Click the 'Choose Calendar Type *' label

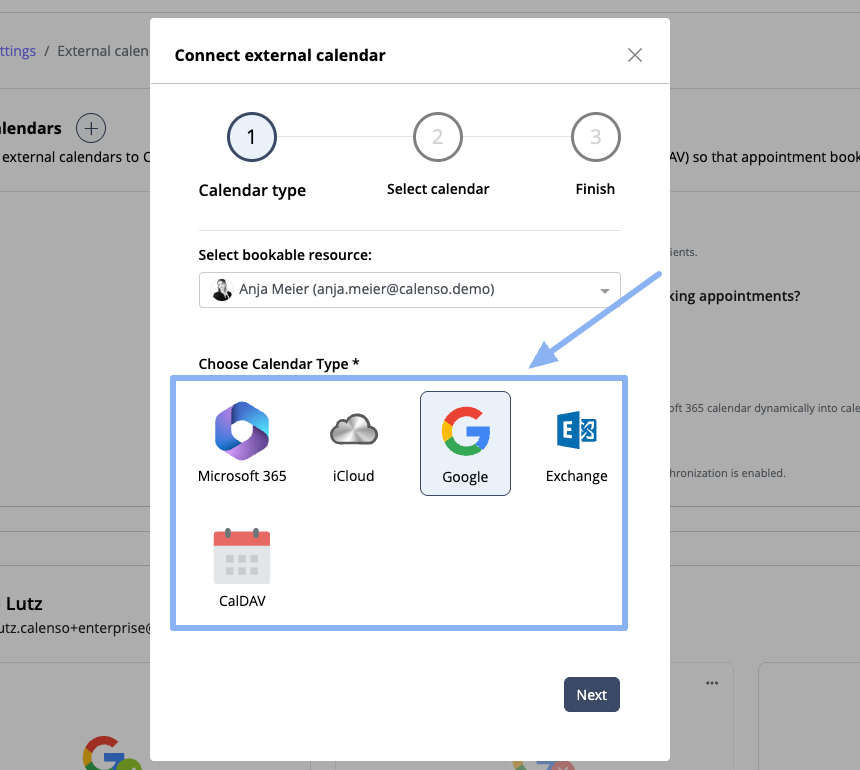pos(279,364)
